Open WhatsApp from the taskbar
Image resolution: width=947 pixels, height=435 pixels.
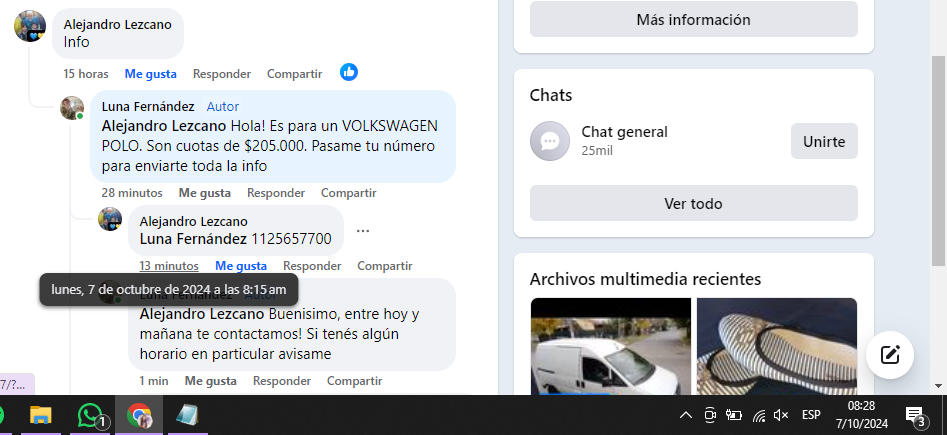click(x=91, y=415)
